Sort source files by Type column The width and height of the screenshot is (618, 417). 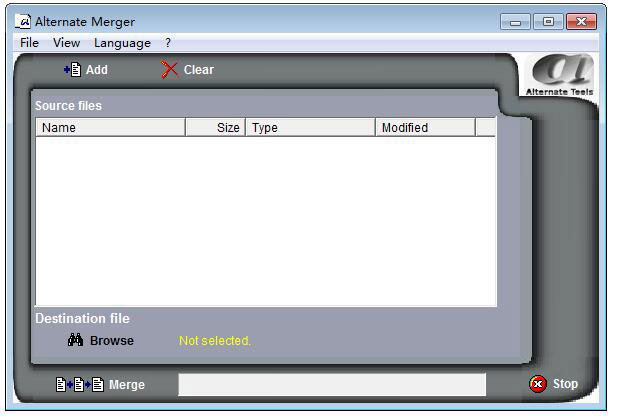click(311, 127)
